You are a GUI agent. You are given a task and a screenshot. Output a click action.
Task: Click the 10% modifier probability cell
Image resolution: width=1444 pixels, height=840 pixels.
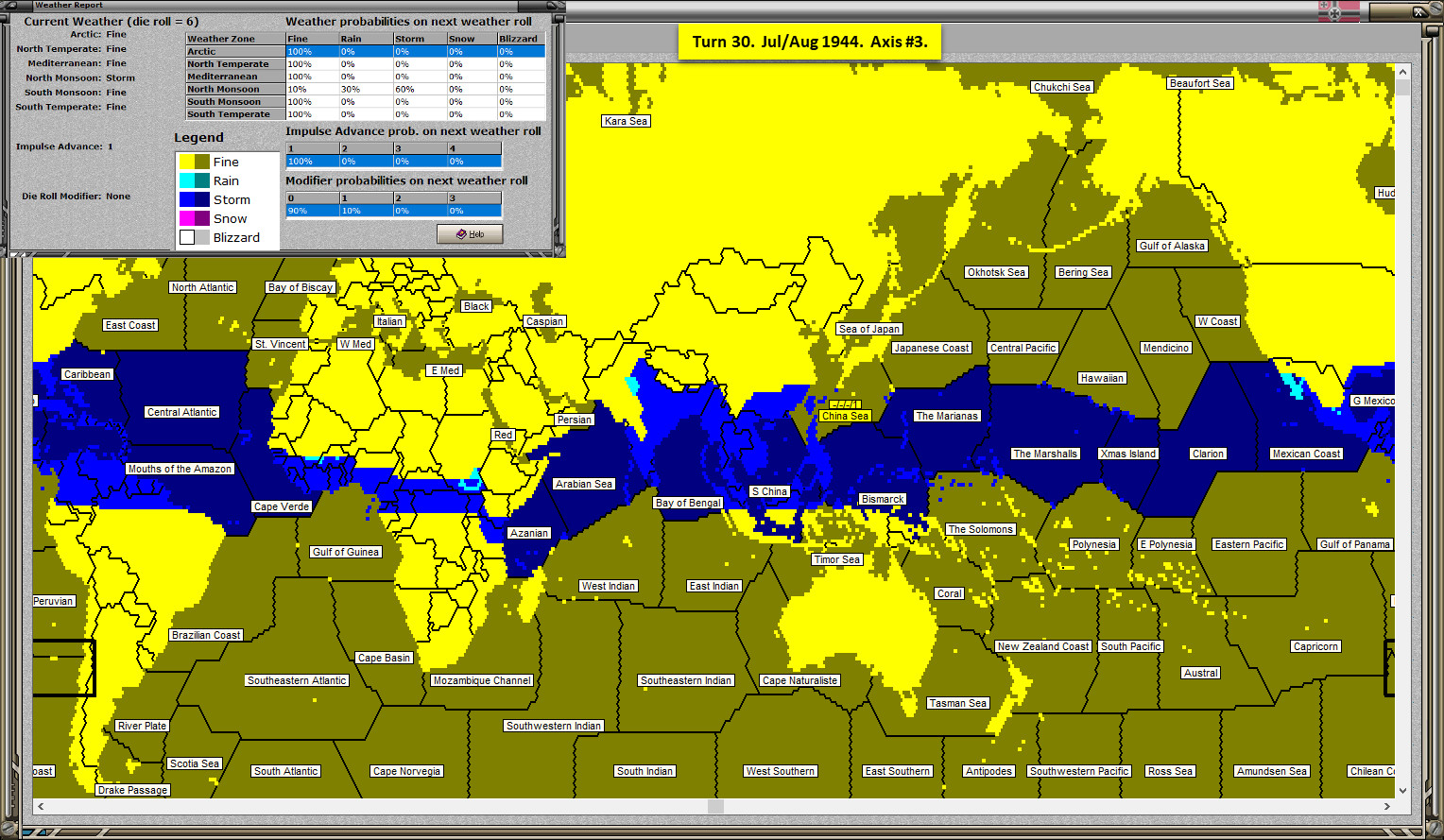click(367, 211)
